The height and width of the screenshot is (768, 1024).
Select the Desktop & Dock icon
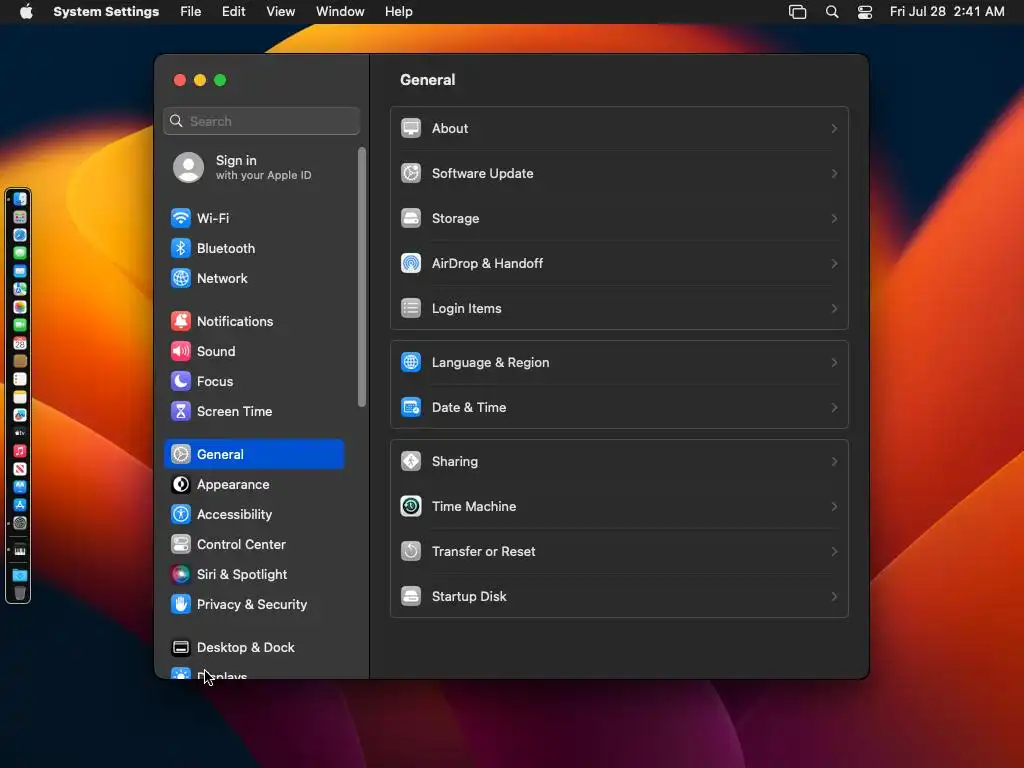point(181,648)
